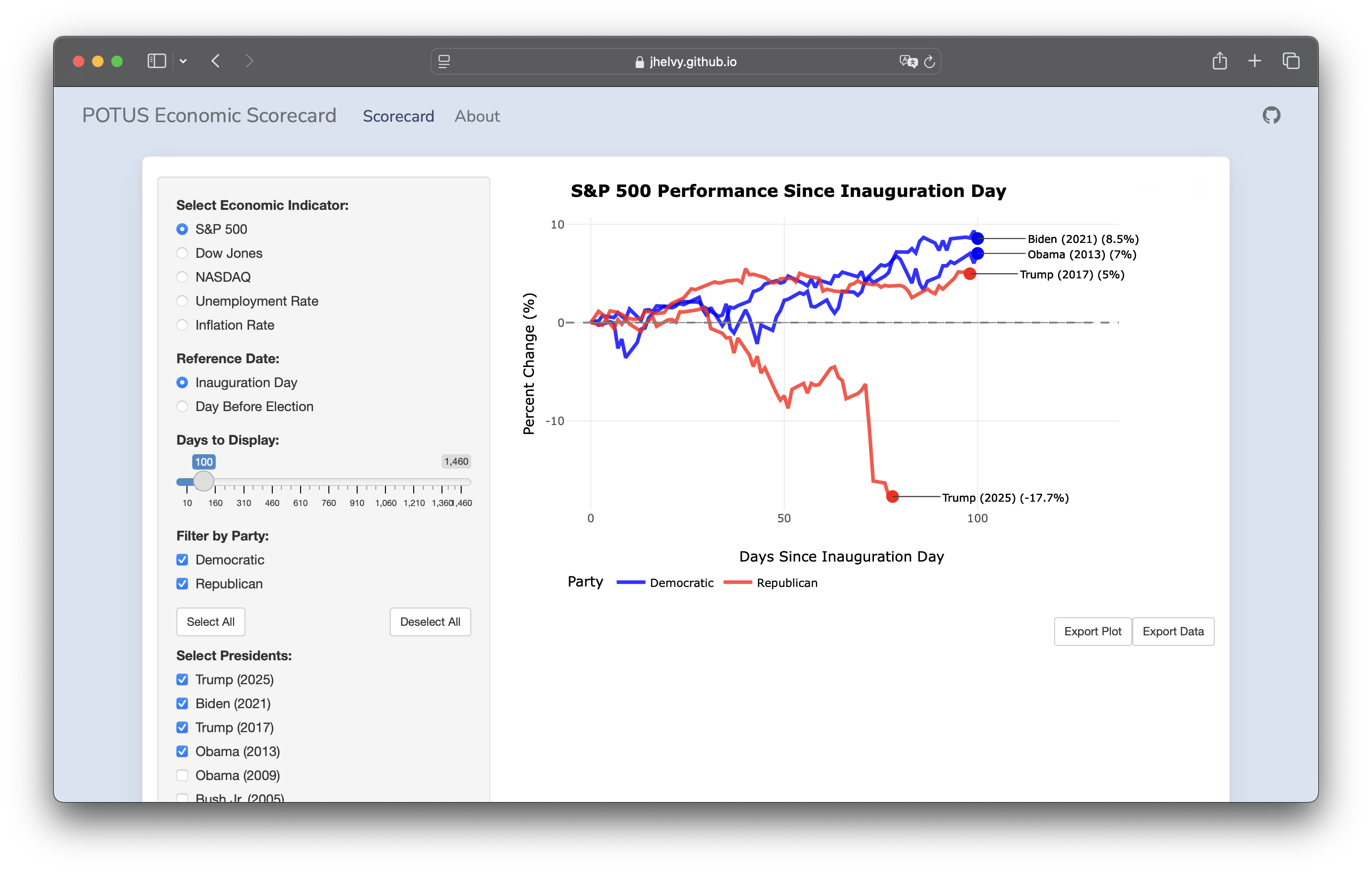Reload the page with refresh icon
Viewport: 1372px width, 873px height.
pos(930,61)
